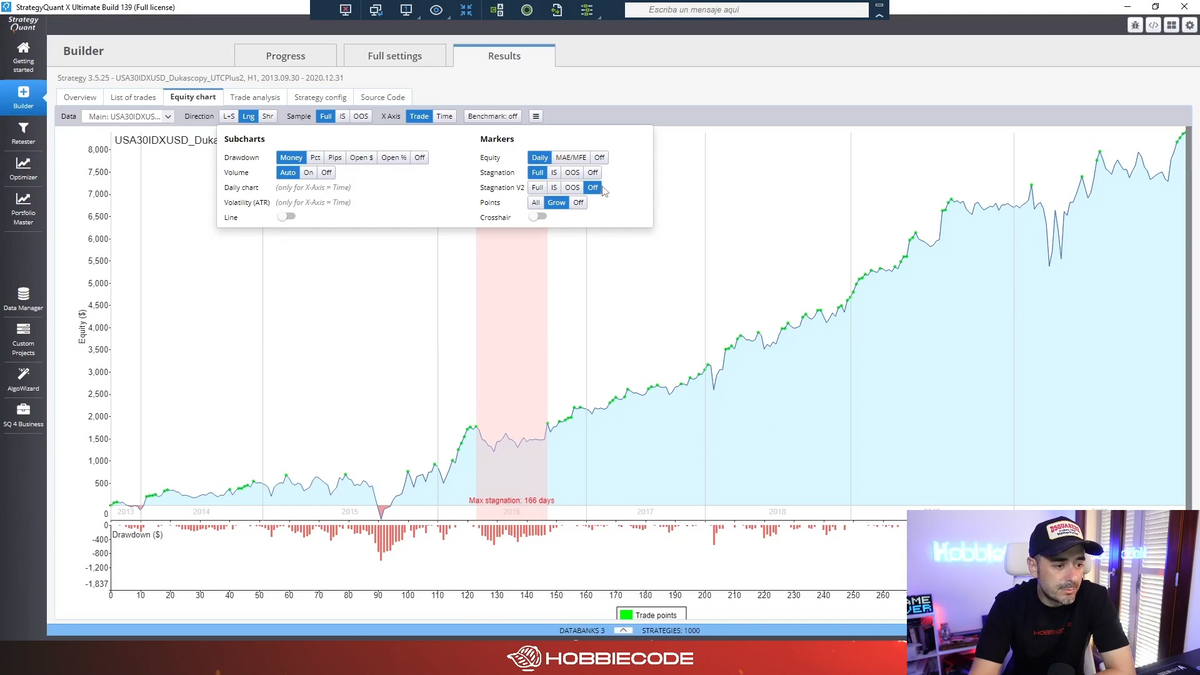
Task: Open the Overview sub-tab
Action: click(80, 97)
